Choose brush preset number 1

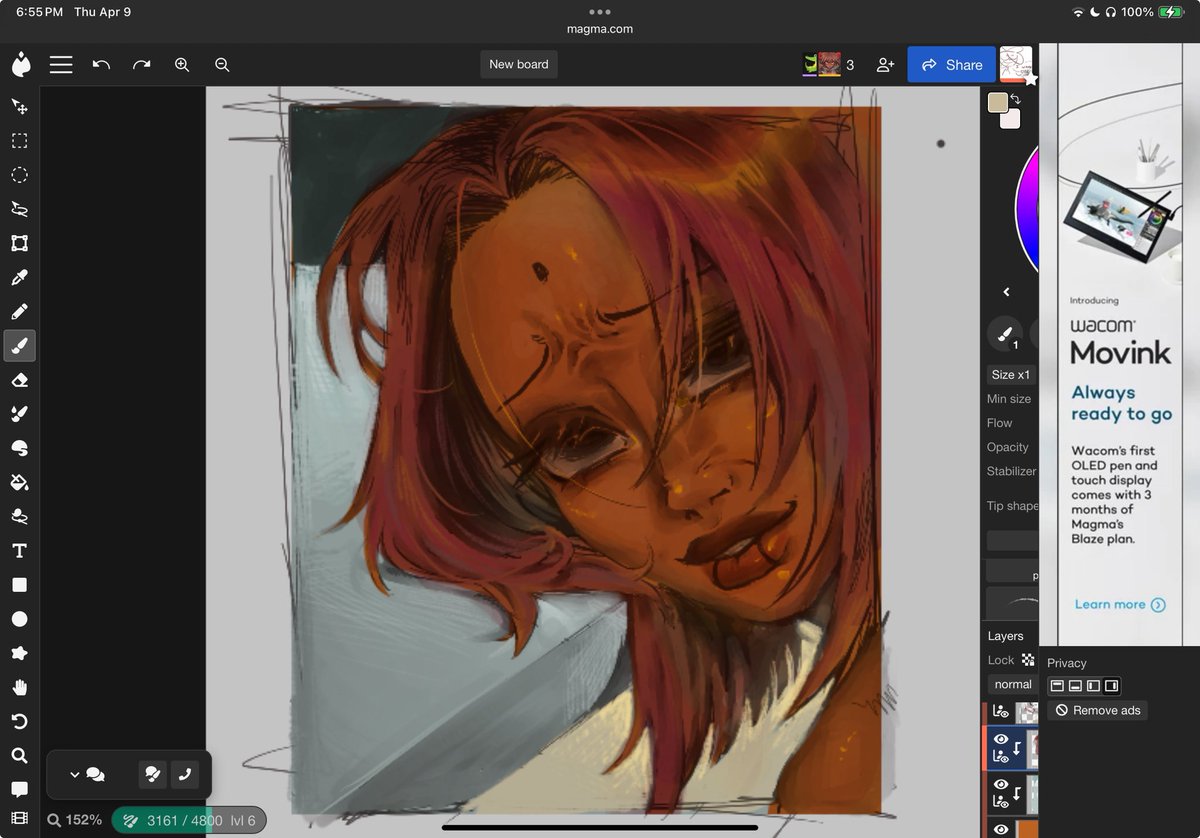[x=1005, y=334]
